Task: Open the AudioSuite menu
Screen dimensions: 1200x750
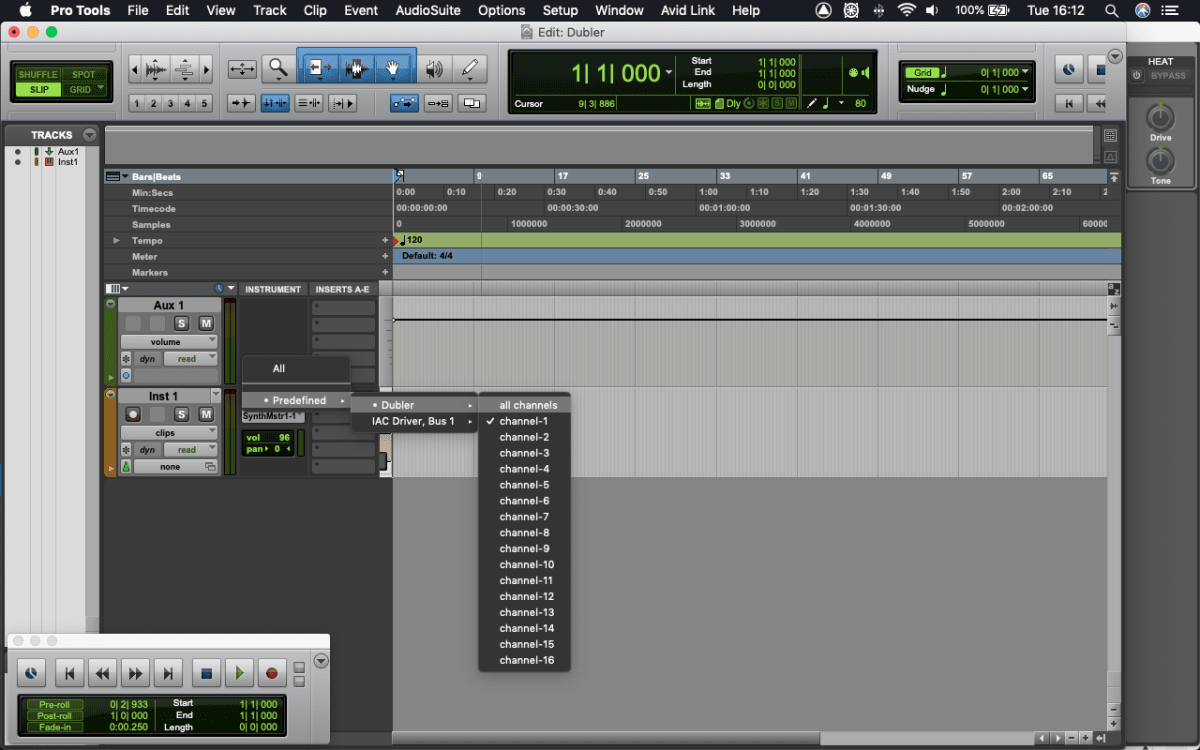Action: pyautogui.click(x=430, y=11)
